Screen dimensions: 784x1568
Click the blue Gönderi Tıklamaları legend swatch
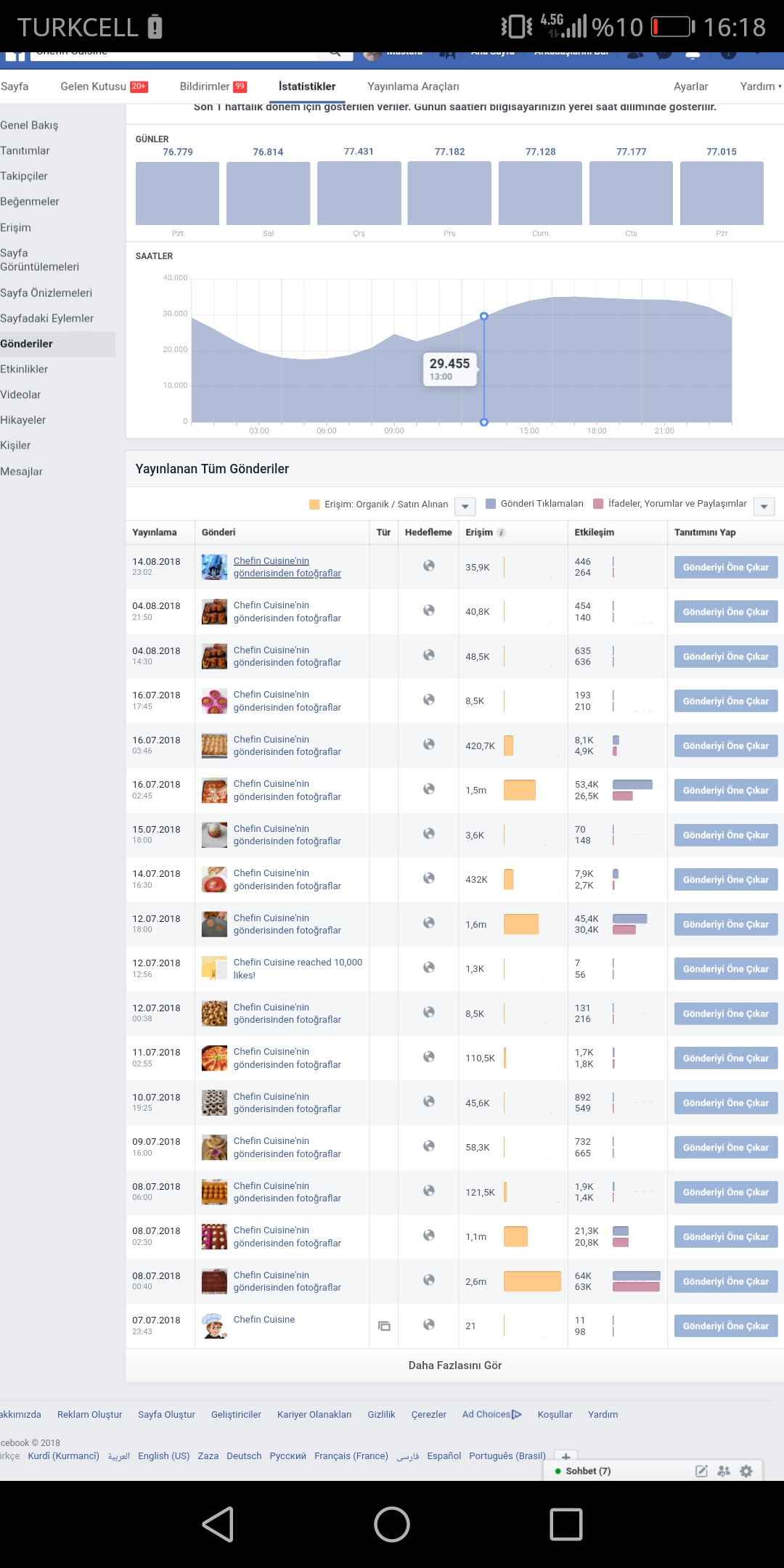coord(491,504)
